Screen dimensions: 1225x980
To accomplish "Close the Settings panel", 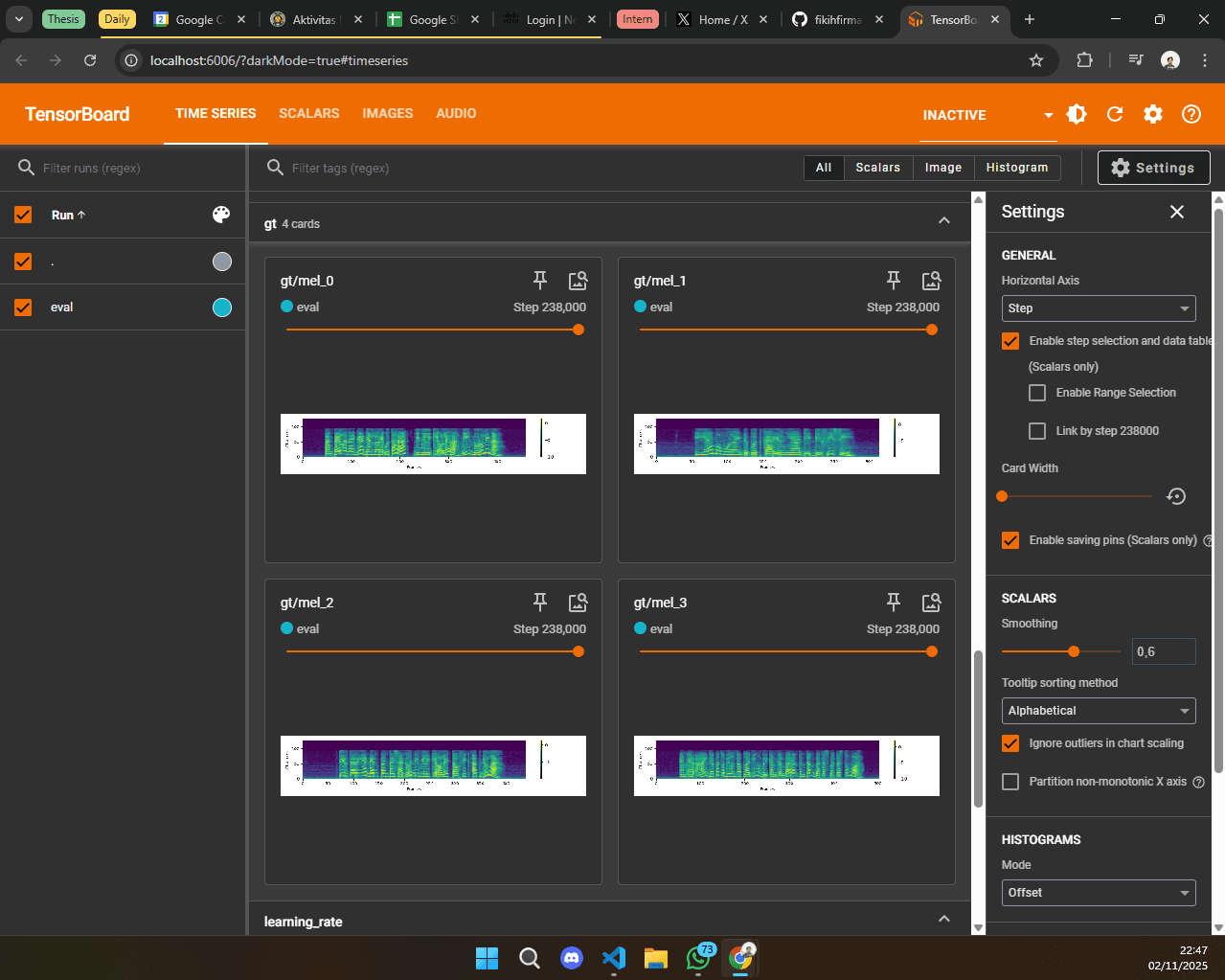I will point(1177,212).
